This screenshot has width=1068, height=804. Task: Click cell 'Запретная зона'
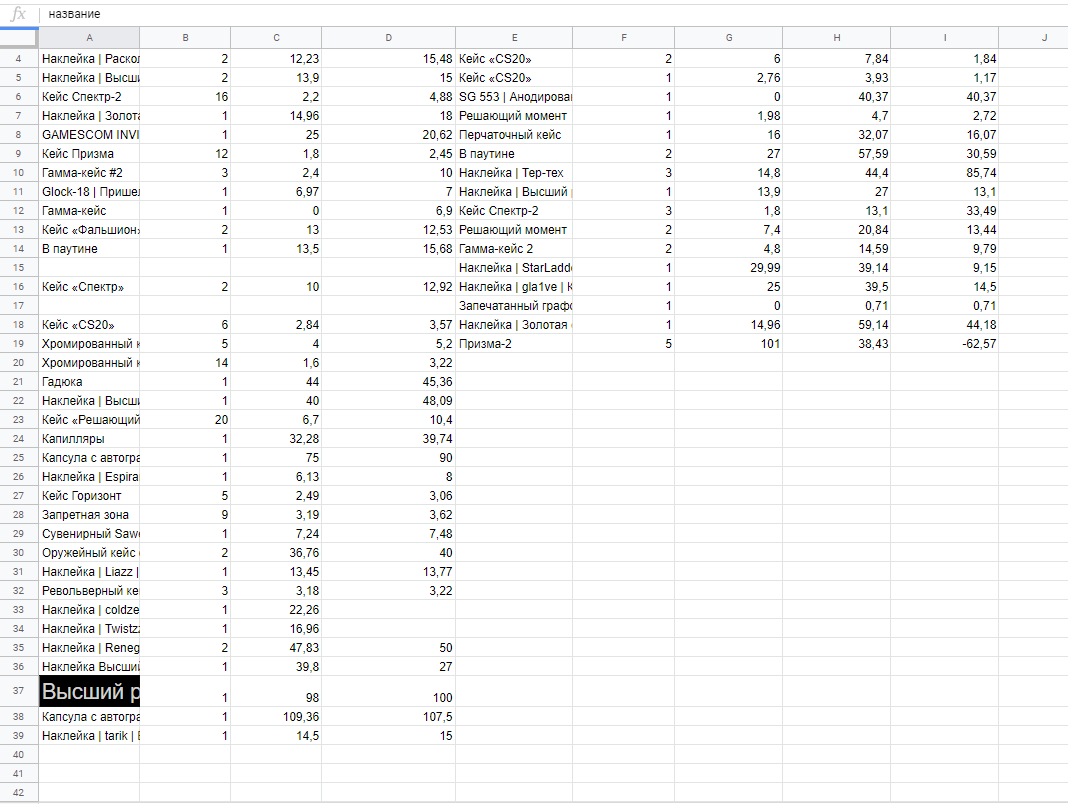(89, 515)
